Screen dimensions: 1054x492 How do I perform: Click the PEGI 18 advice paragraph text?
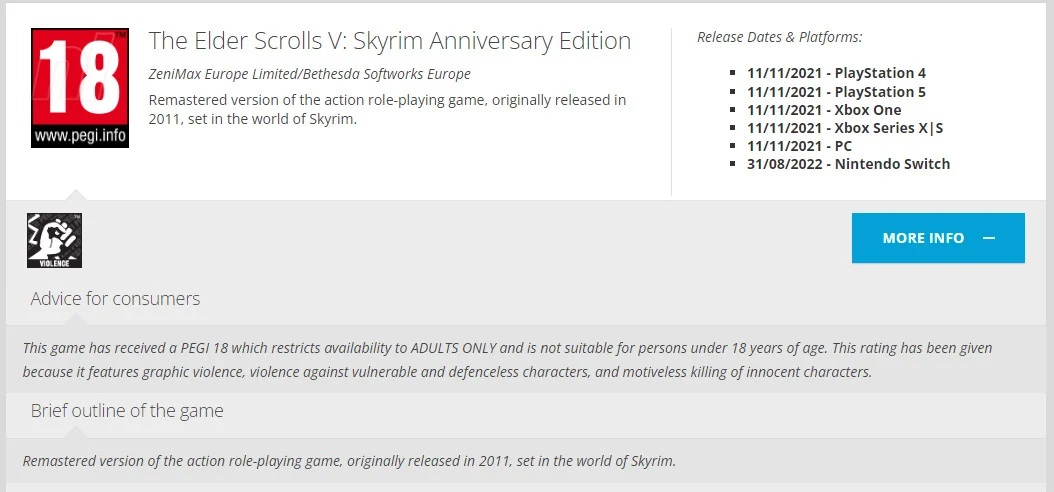[x=508, y=360]
